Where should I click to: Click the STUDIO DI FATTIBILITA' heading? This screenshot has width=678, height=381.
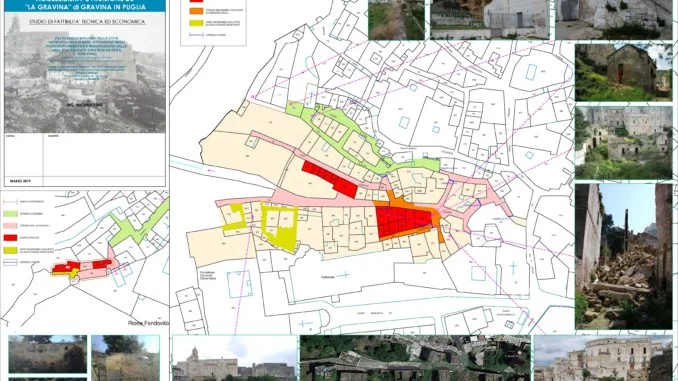click(x=87, y=22)
